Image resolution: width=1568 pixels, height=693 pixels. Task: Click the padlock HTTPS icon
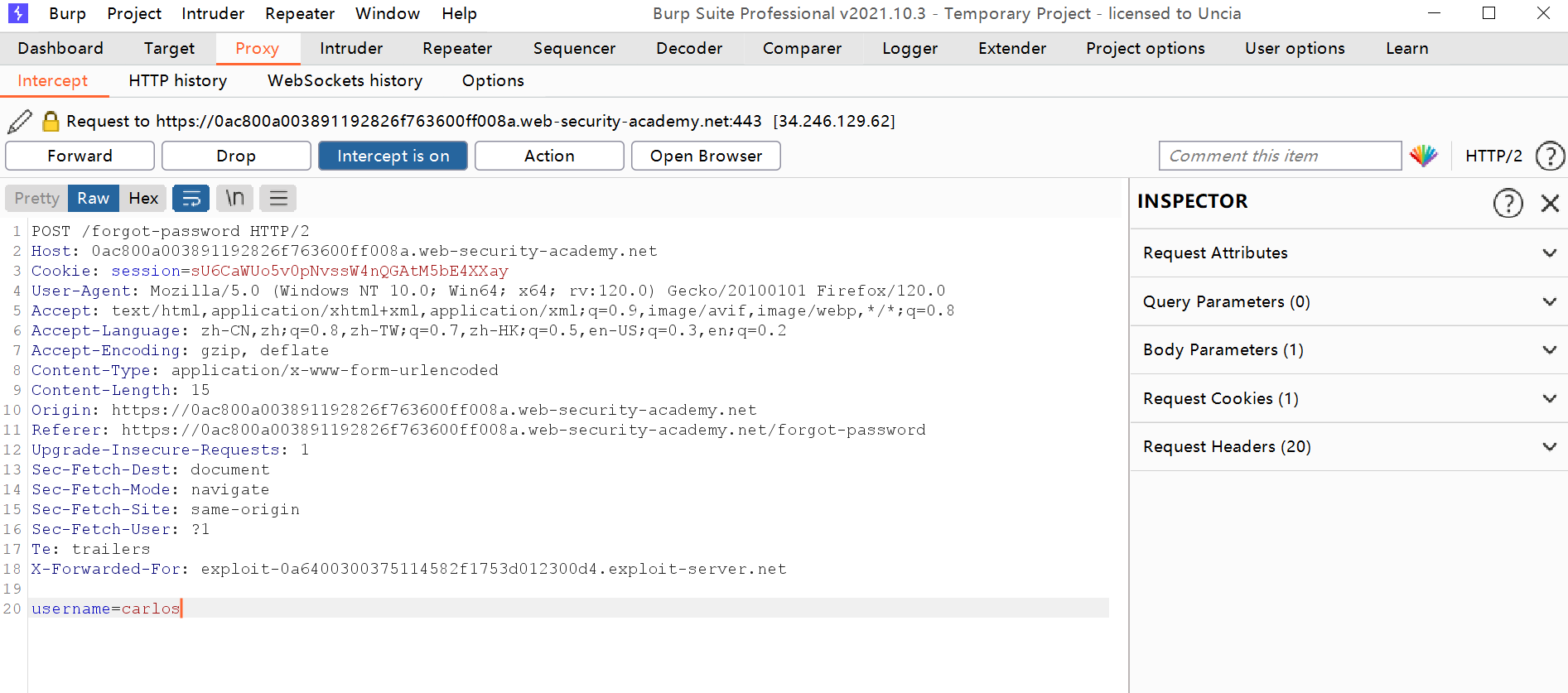tap(51, 122)
